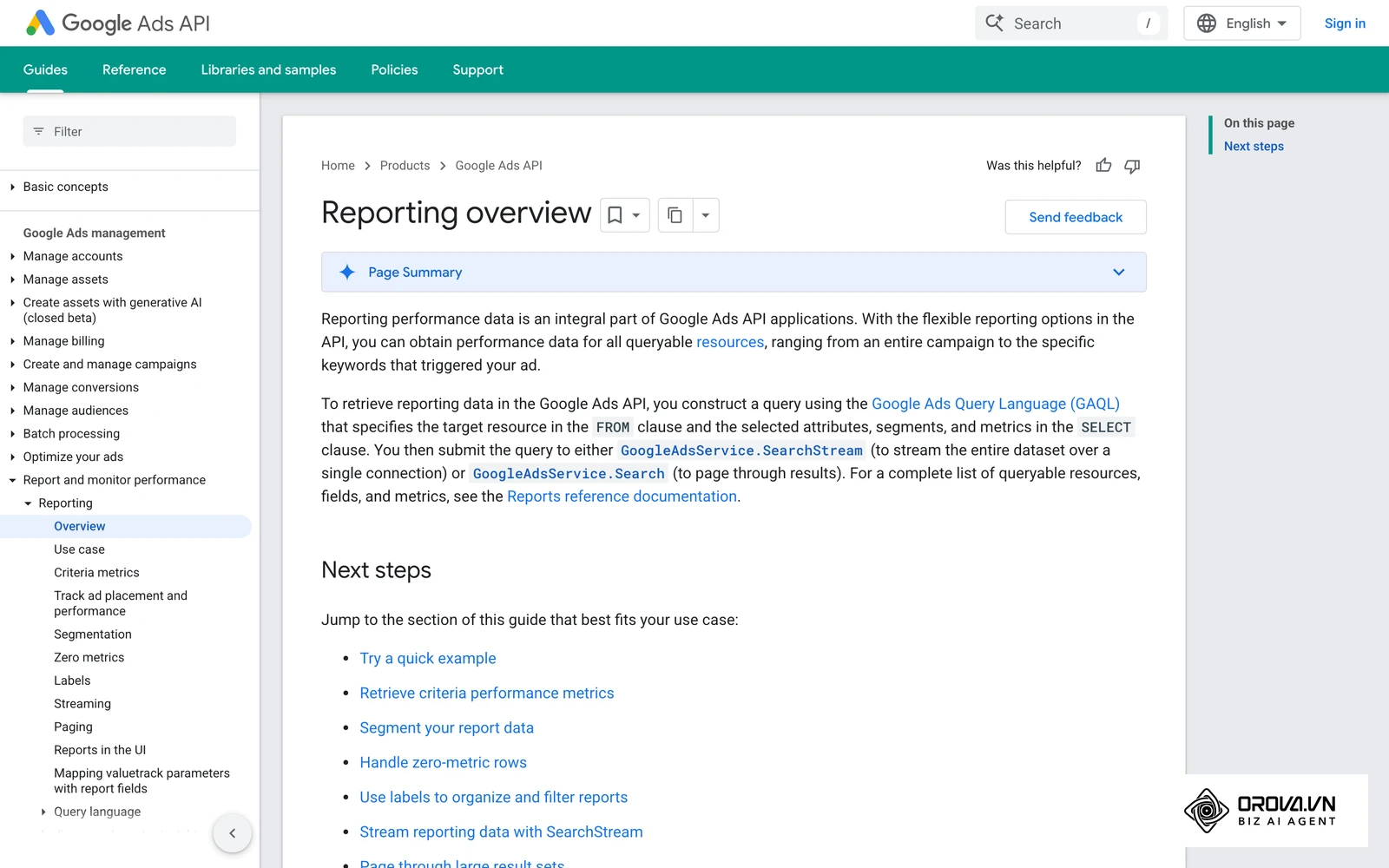1389x868 pixels.
Task: Select Use case in sidebar
Action: pyautogui.click(x=79, y=549)
